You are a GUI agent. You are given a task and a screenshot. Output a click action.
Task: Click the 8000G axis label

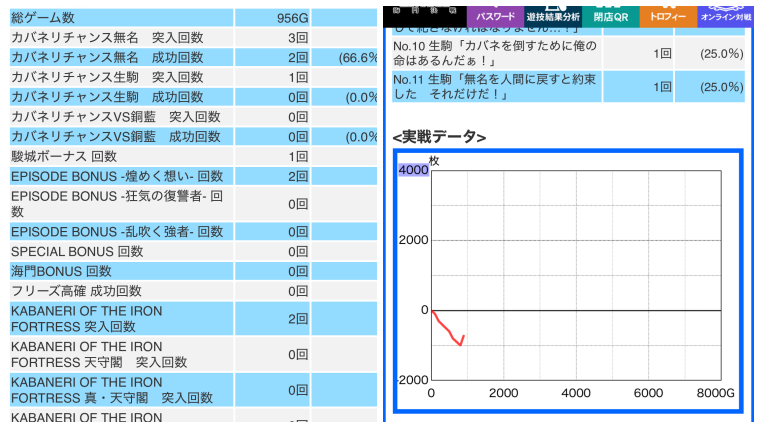click(x=715, y=393)
